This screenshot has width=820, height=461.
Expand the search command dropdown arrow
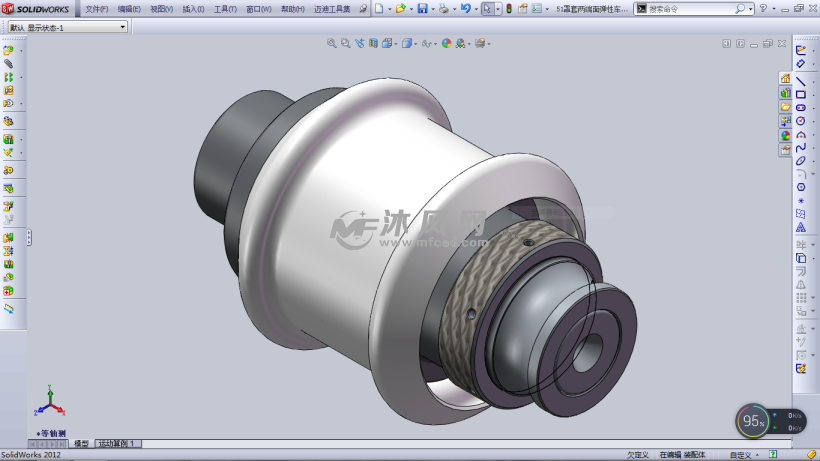[751, 9]
